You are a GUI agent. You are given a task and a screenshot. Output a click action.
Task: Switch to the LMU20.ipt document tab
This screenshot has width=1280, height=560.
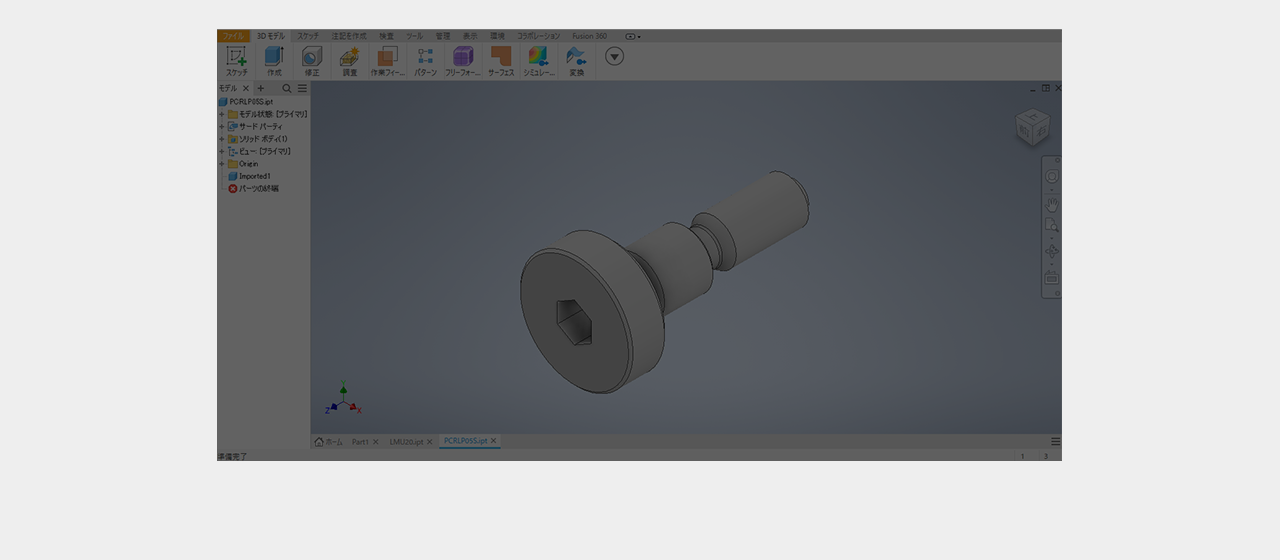tap(406, 442)
